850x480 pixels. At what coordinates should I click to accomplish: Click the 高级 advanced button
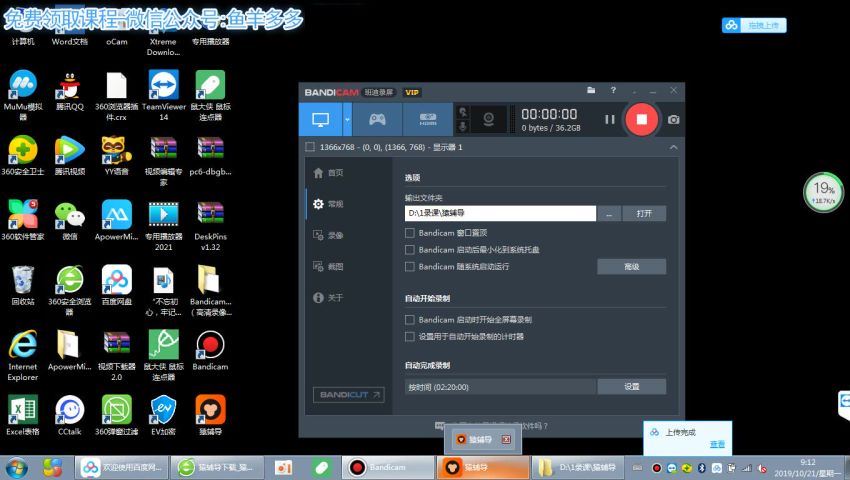click(x=632, y=267)
